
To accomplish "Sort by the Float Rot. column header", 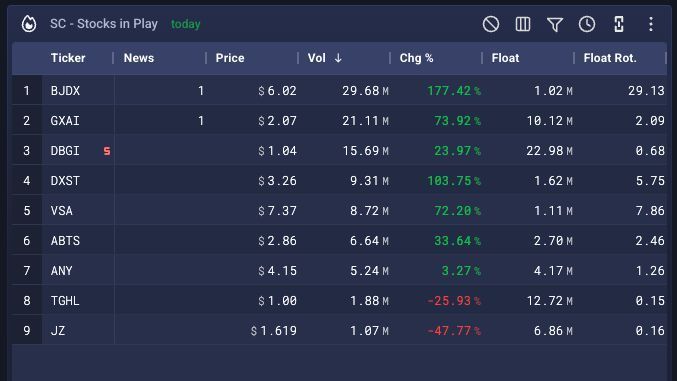I will (610, 58).
